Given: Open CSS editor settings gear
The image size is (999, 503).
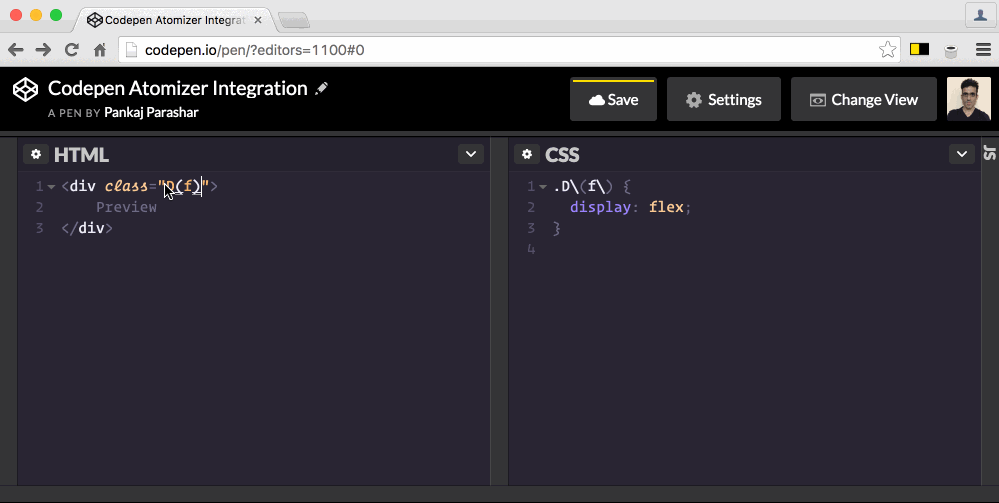Looking at the screenshot, I should click(x=527, y=154).
